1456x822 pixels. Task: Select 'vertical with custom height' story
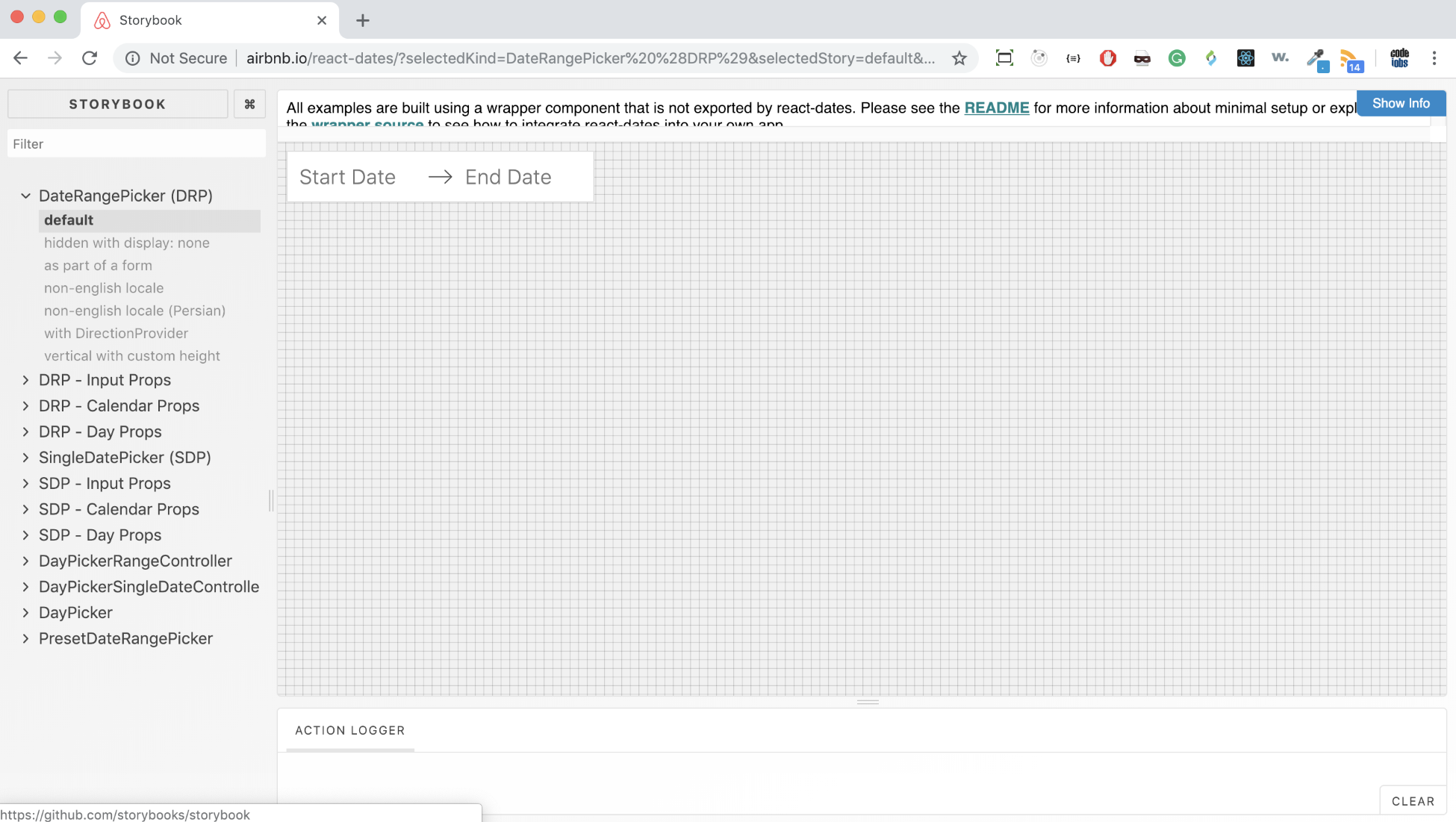(132, 356)
